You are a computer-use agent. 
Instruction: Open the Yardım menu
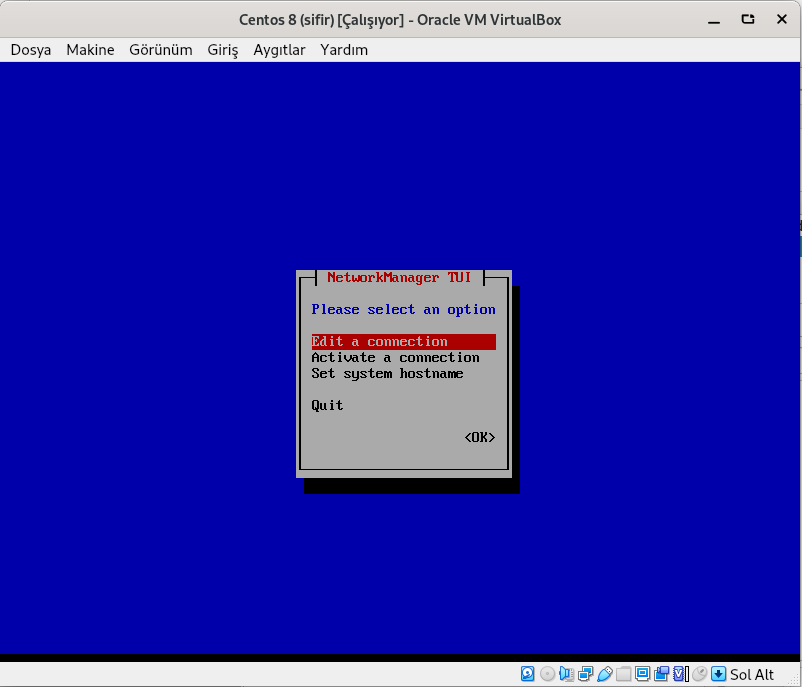click(x=344, y=49)
